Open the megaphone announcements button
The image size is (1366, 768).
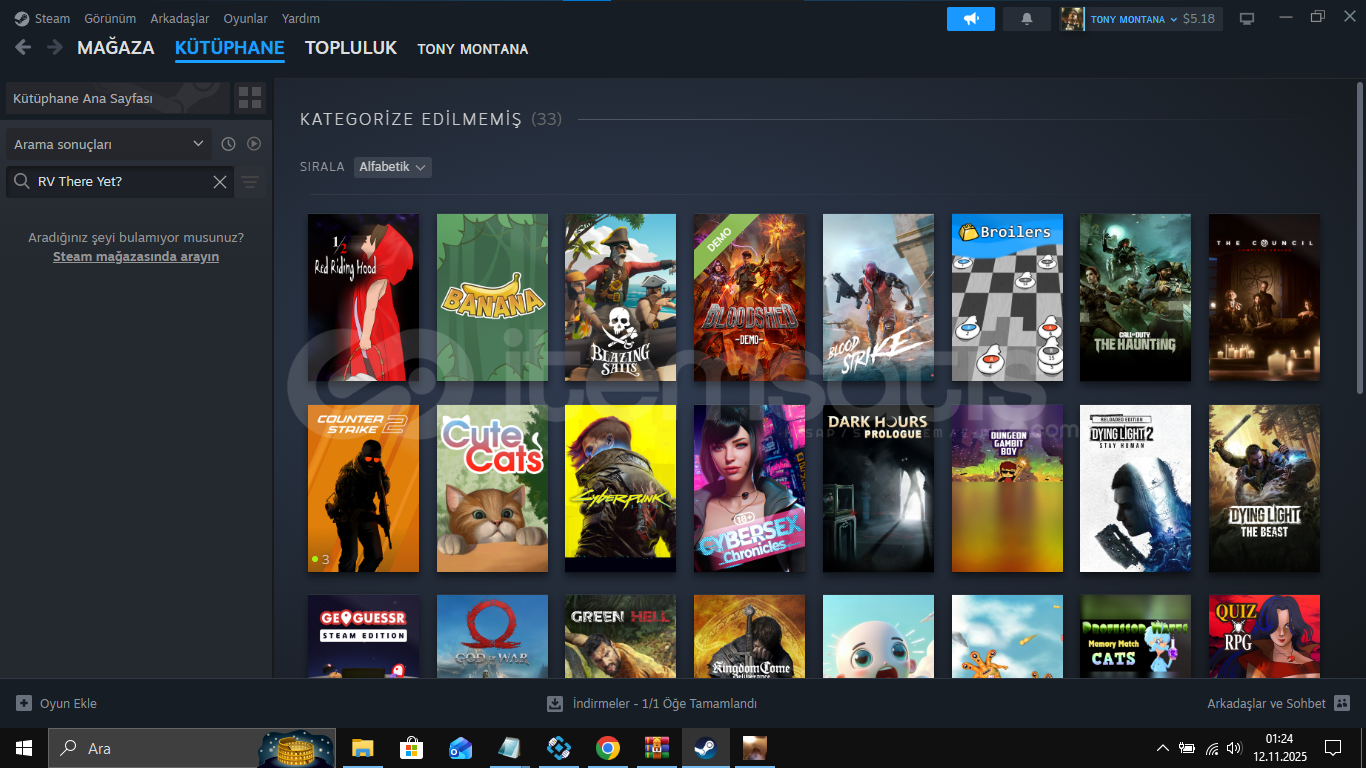970,19
